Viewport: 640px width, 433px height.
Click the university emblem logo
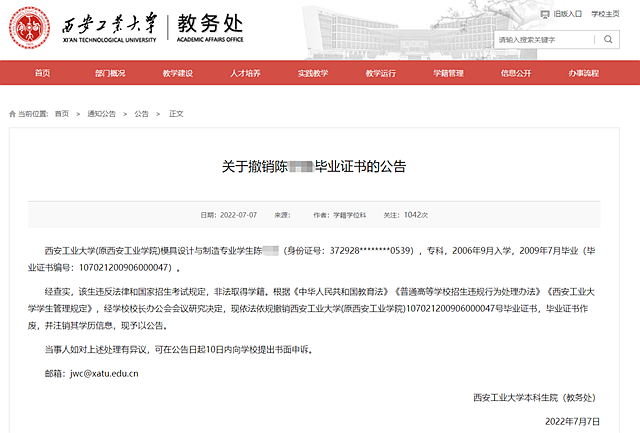tap(29, 28)
